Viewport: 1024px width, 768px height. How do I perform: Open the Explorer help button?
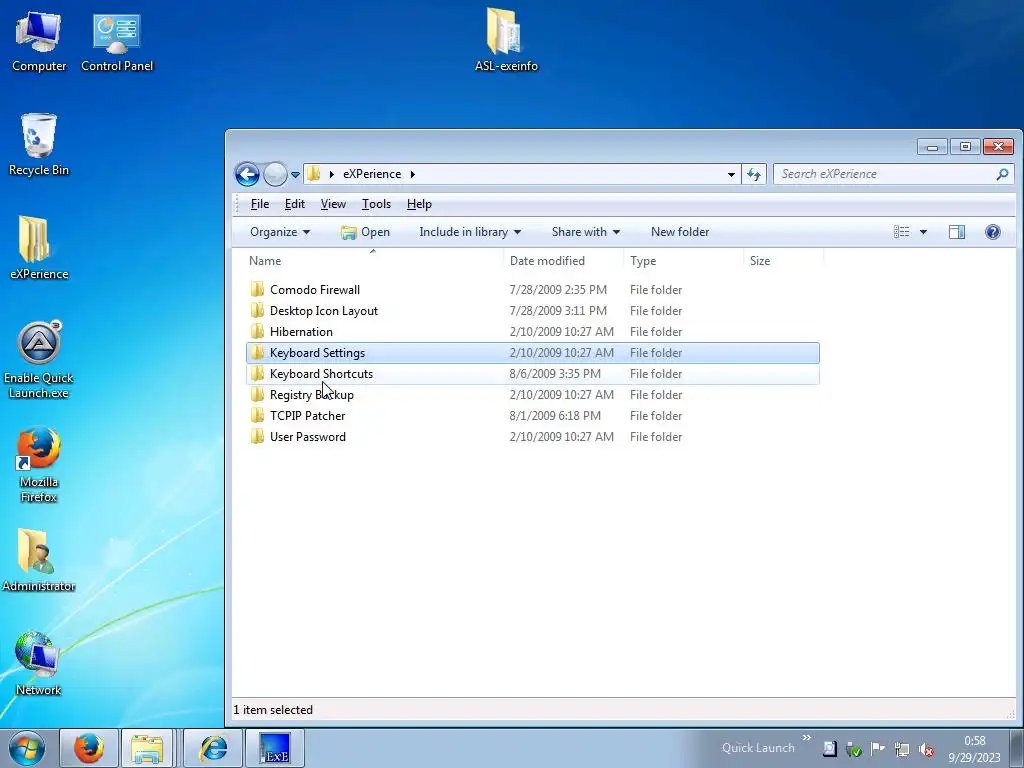pos(993,232)
